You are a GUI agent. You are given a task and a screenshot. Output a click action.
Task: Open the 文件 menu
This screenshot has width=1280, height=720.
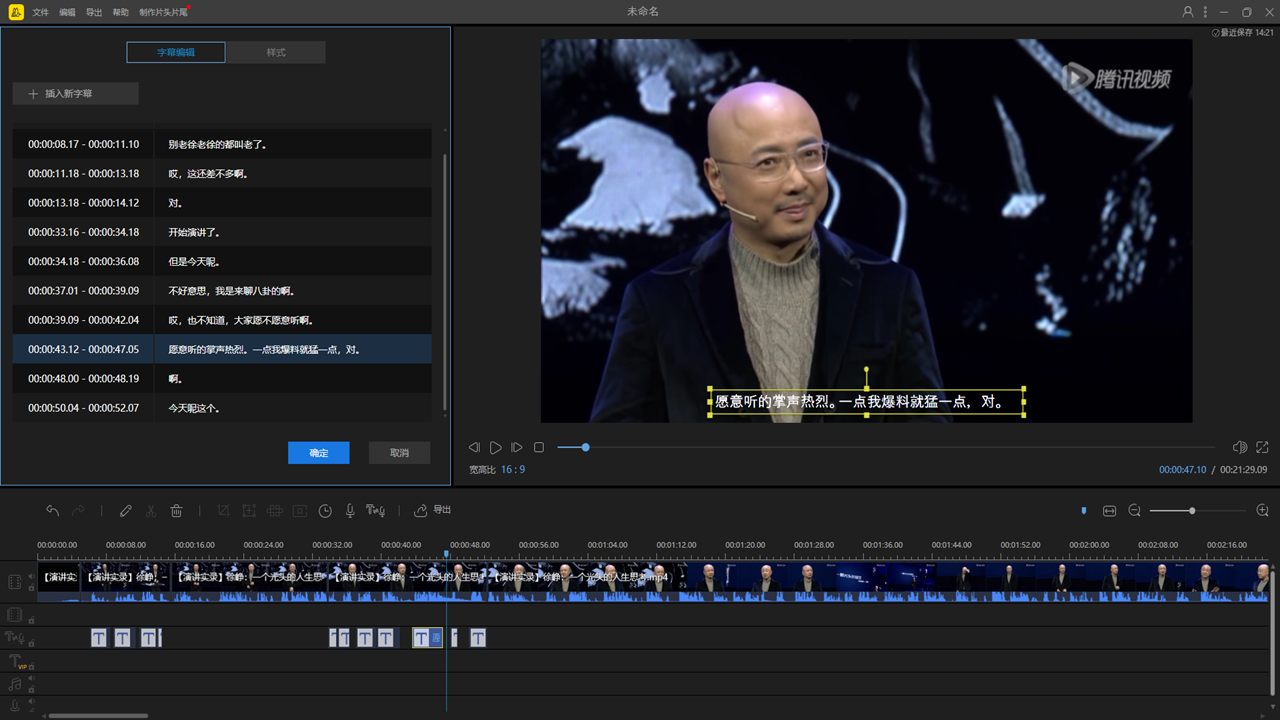click(x=40, y=12)
